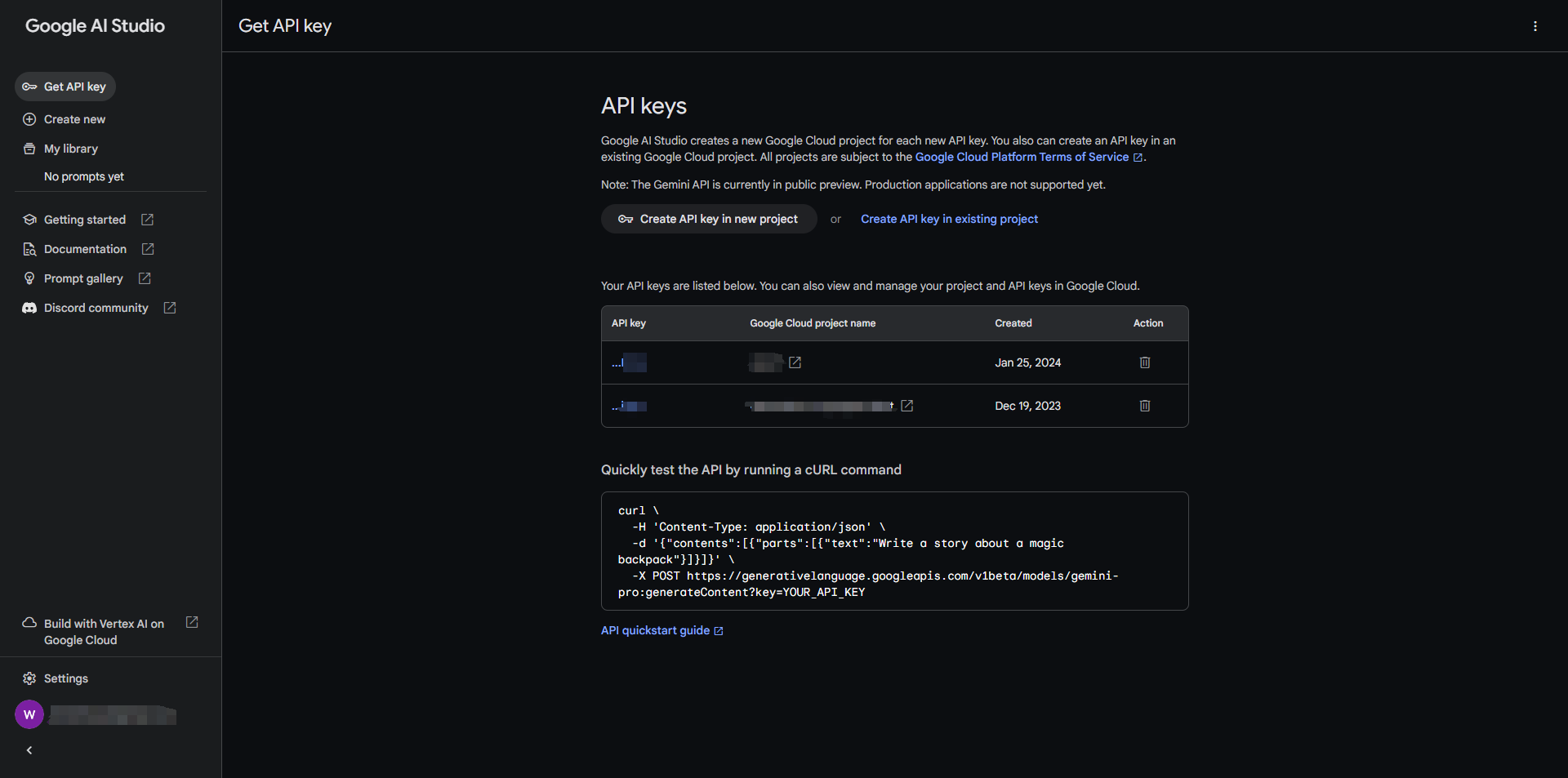Collapse the left sidebar with chevron
The width and height of the screenshot is (1568, 778).
coord(29,750)
